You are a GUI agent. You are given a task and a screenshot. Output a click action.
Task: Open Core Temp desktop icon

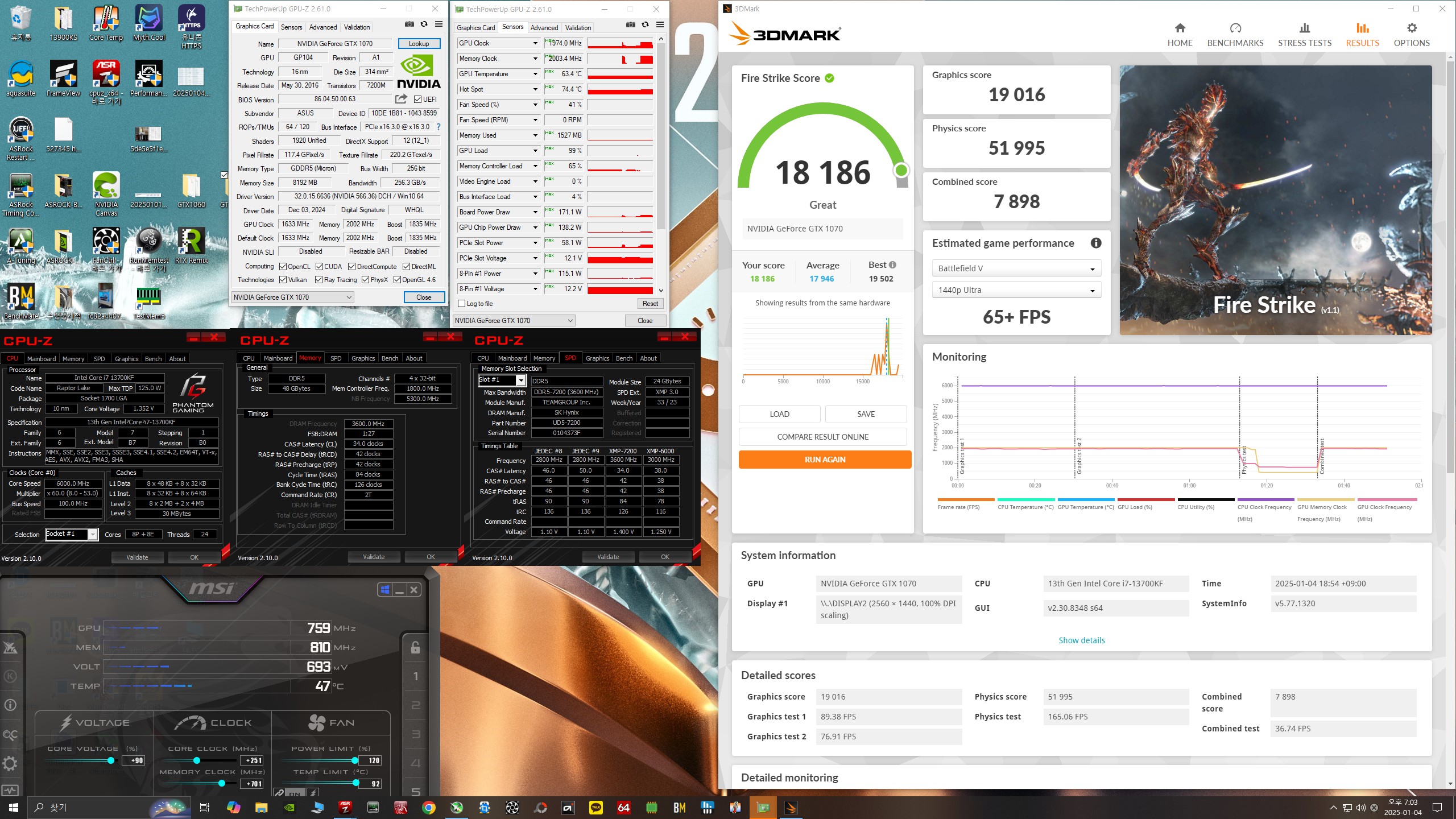(x=106, y=23)
